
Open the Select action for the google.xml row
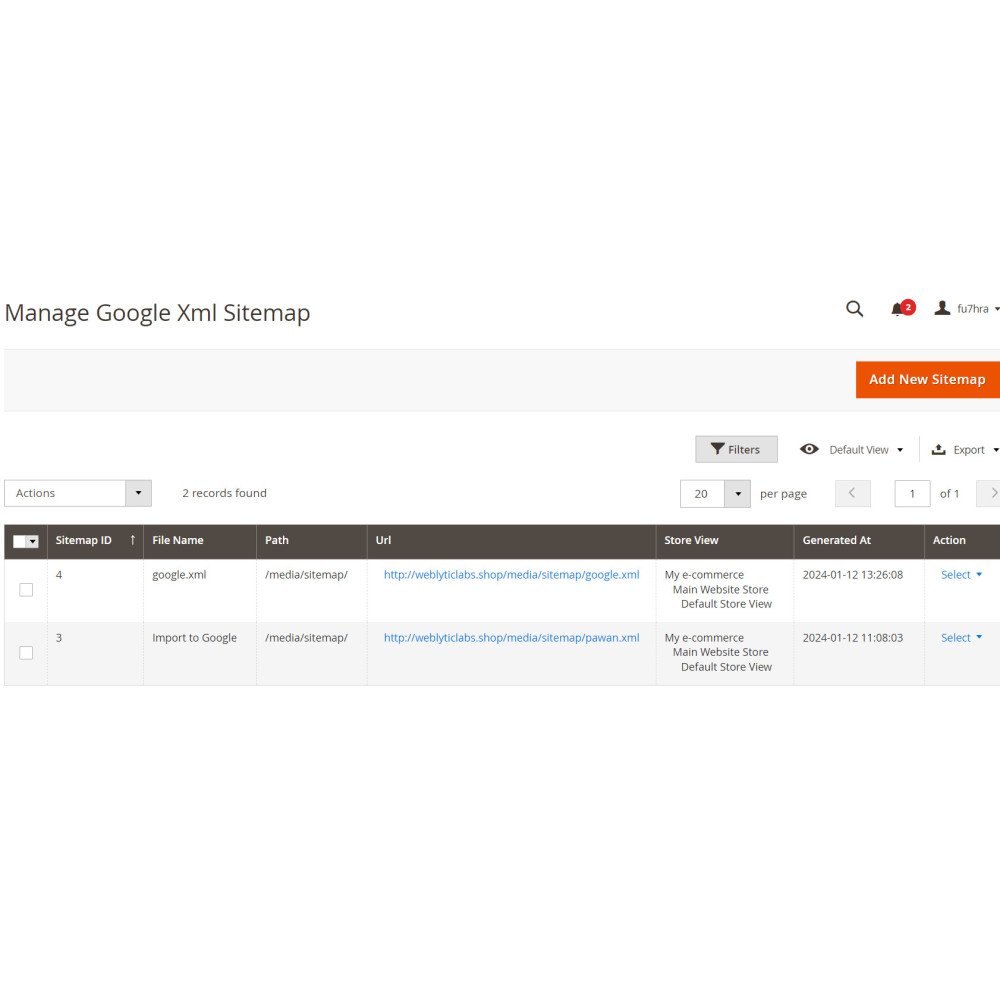tap(961, 575)
